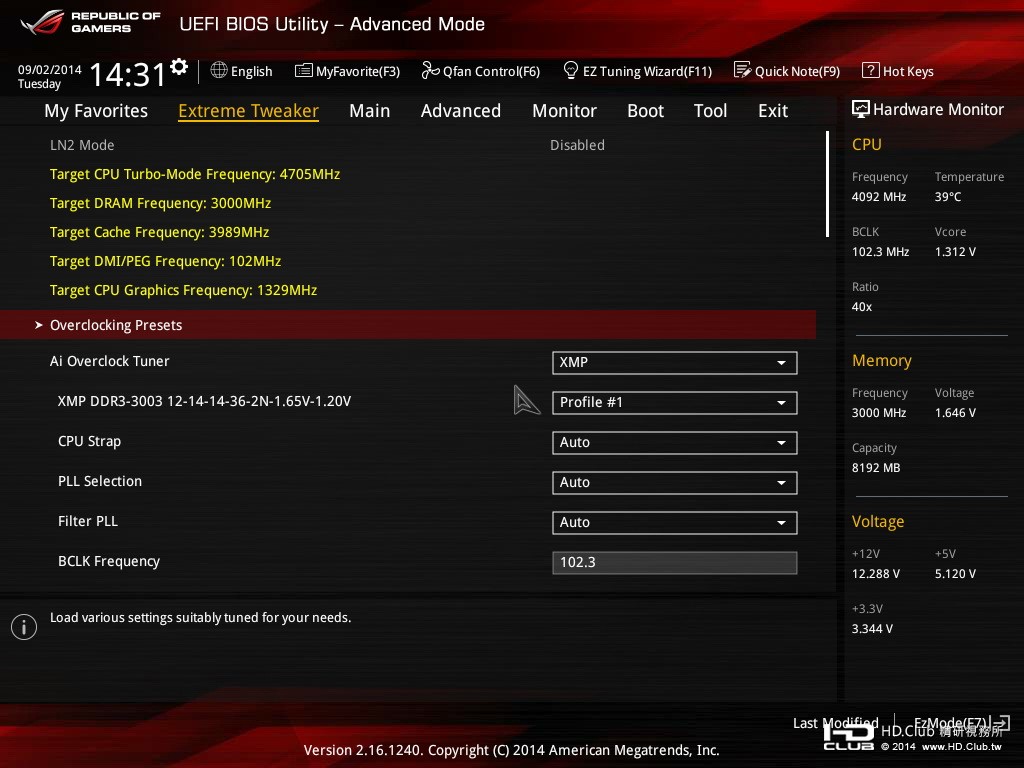The width and height of the screenshot is (1024, 768).
Task: Click the EzMode exit arrow icon
Action: pyautogui.click(x=1000, y=723)
